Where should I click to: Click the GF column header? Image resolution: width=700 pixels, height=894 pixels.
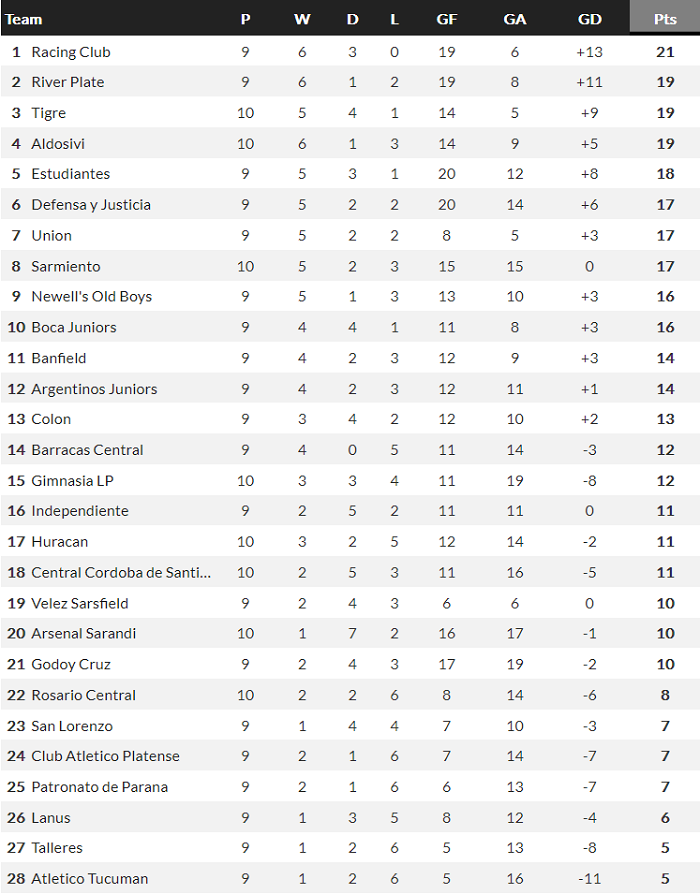[x=447, y=19]
